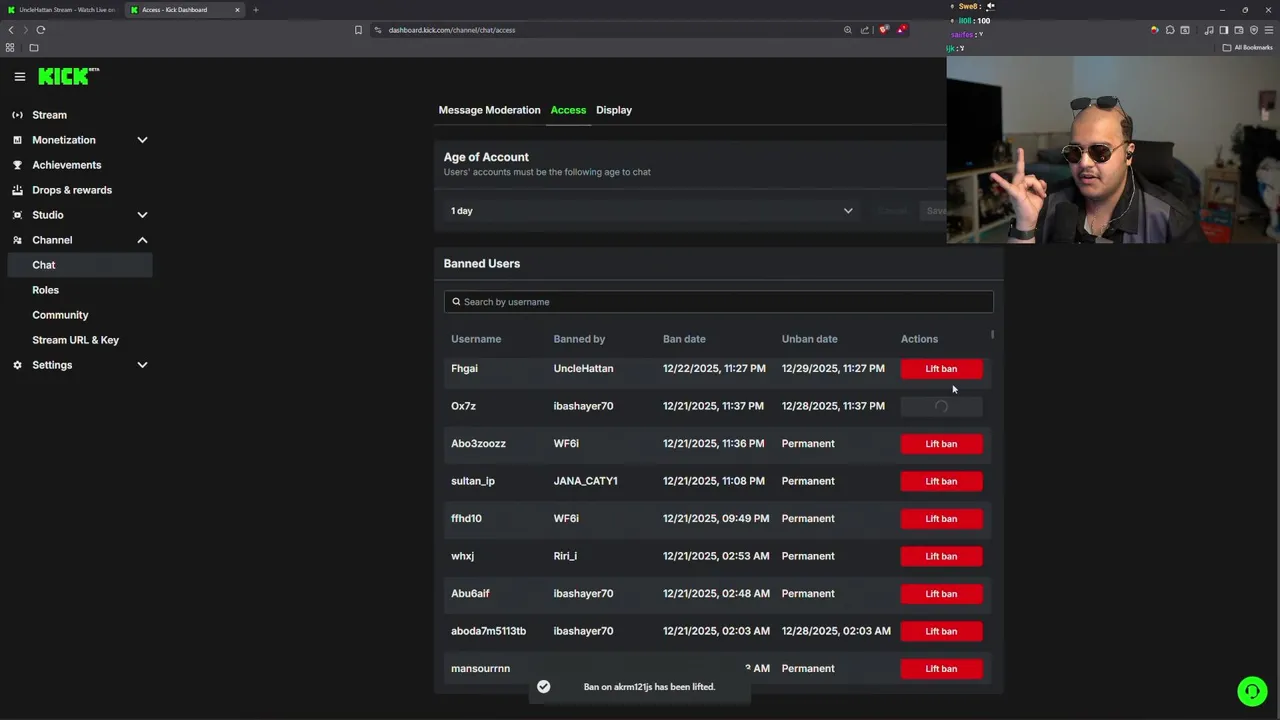Click the Banned by column header
1280x720 pixels.
coord(579,339)
